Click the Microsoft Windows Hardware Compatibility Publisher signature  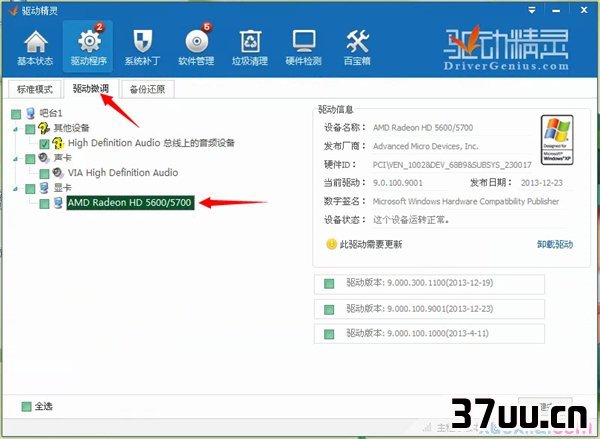point(466,201)
